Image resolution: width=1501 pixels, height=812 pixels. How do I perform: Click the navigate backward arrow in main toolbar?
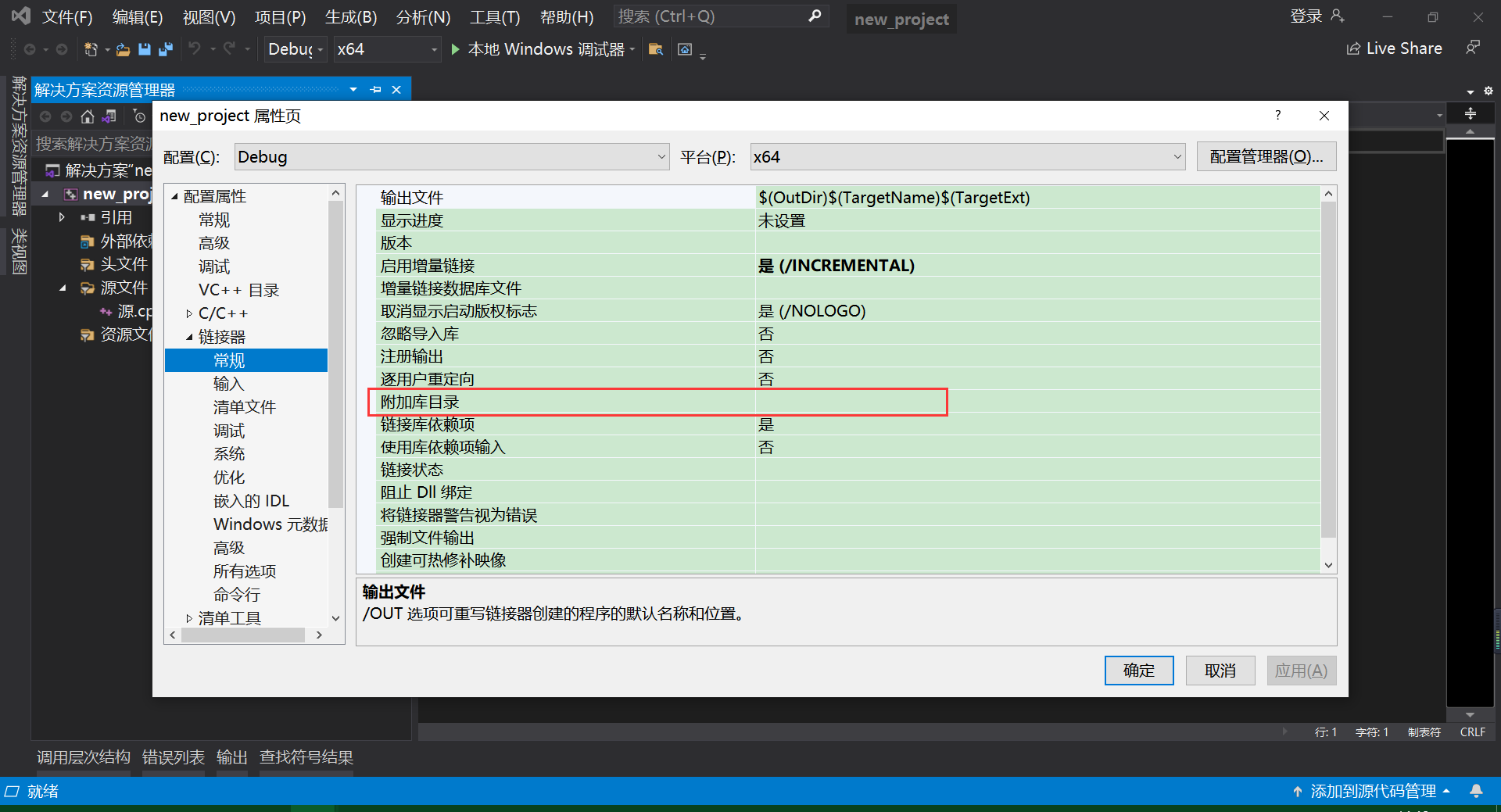pyautogui.click(x=30, y=49)
